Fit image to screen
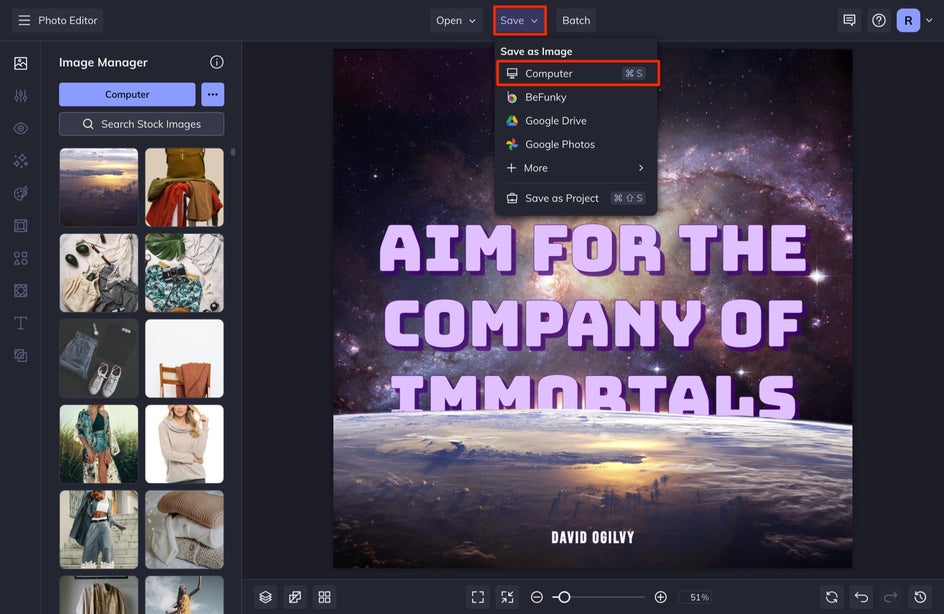Screen dimensions: 944x614 tap(478, 597)
